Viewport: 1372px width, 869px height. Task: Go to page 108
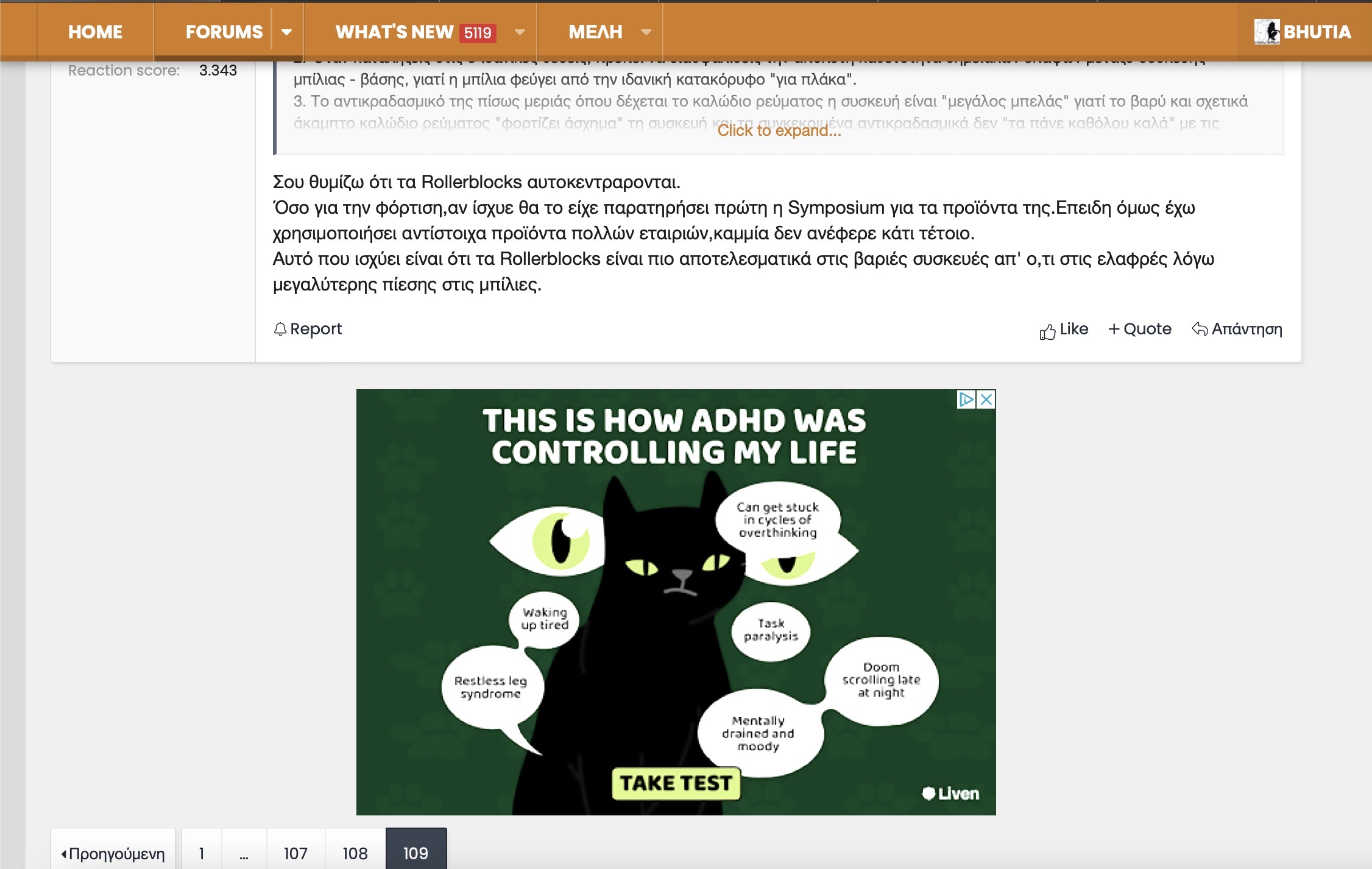point(355,853)
